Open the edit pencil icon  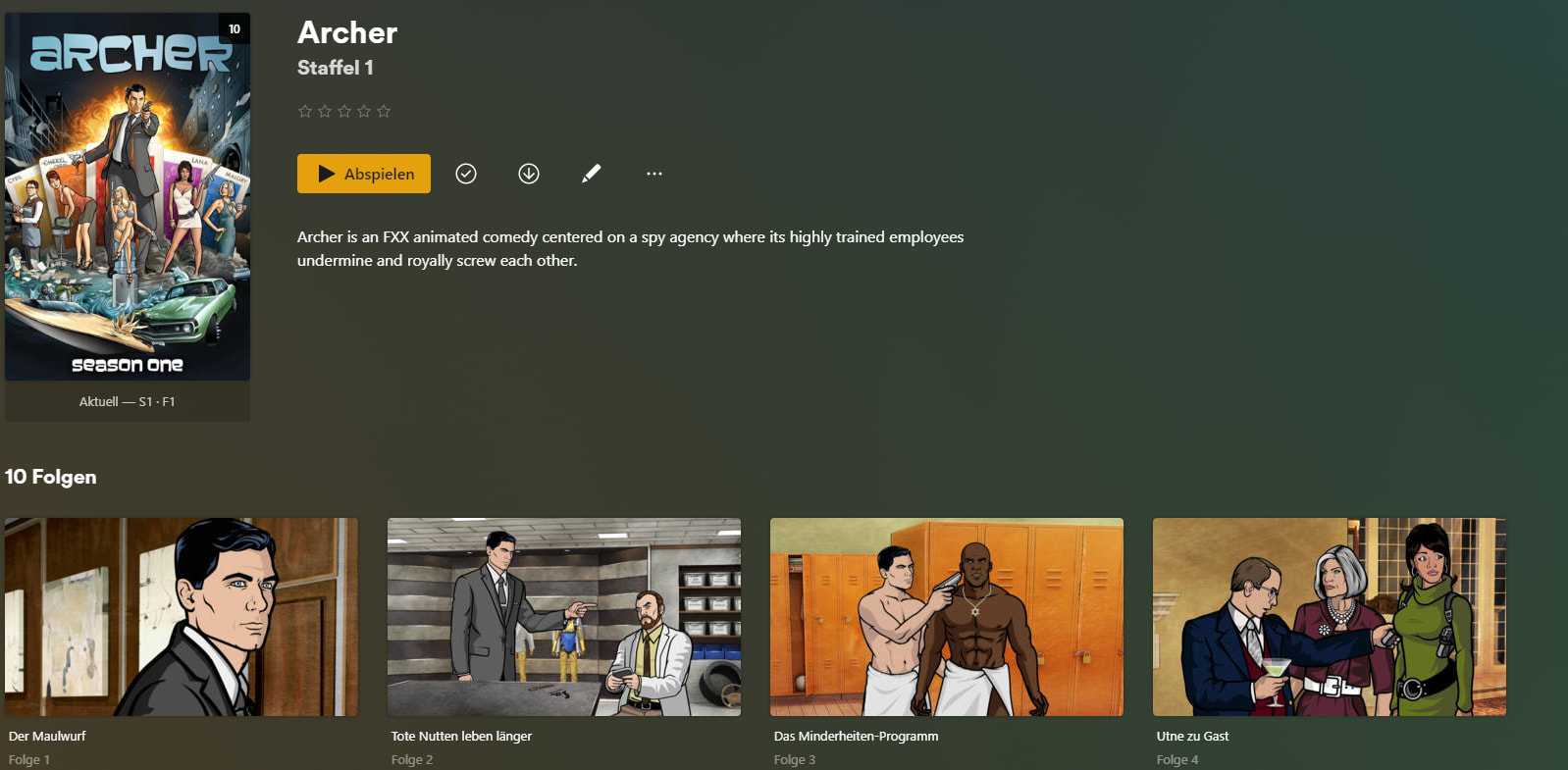tap(591, 174)
